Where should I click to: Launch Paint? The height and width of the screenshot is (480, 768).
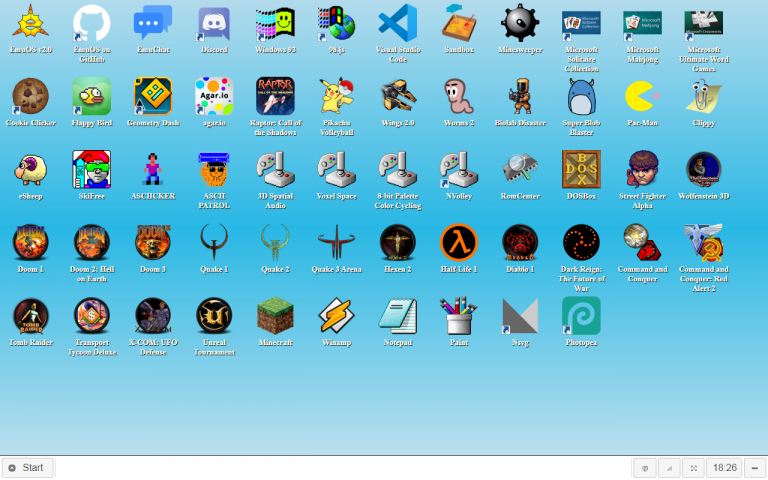point(459,316)
